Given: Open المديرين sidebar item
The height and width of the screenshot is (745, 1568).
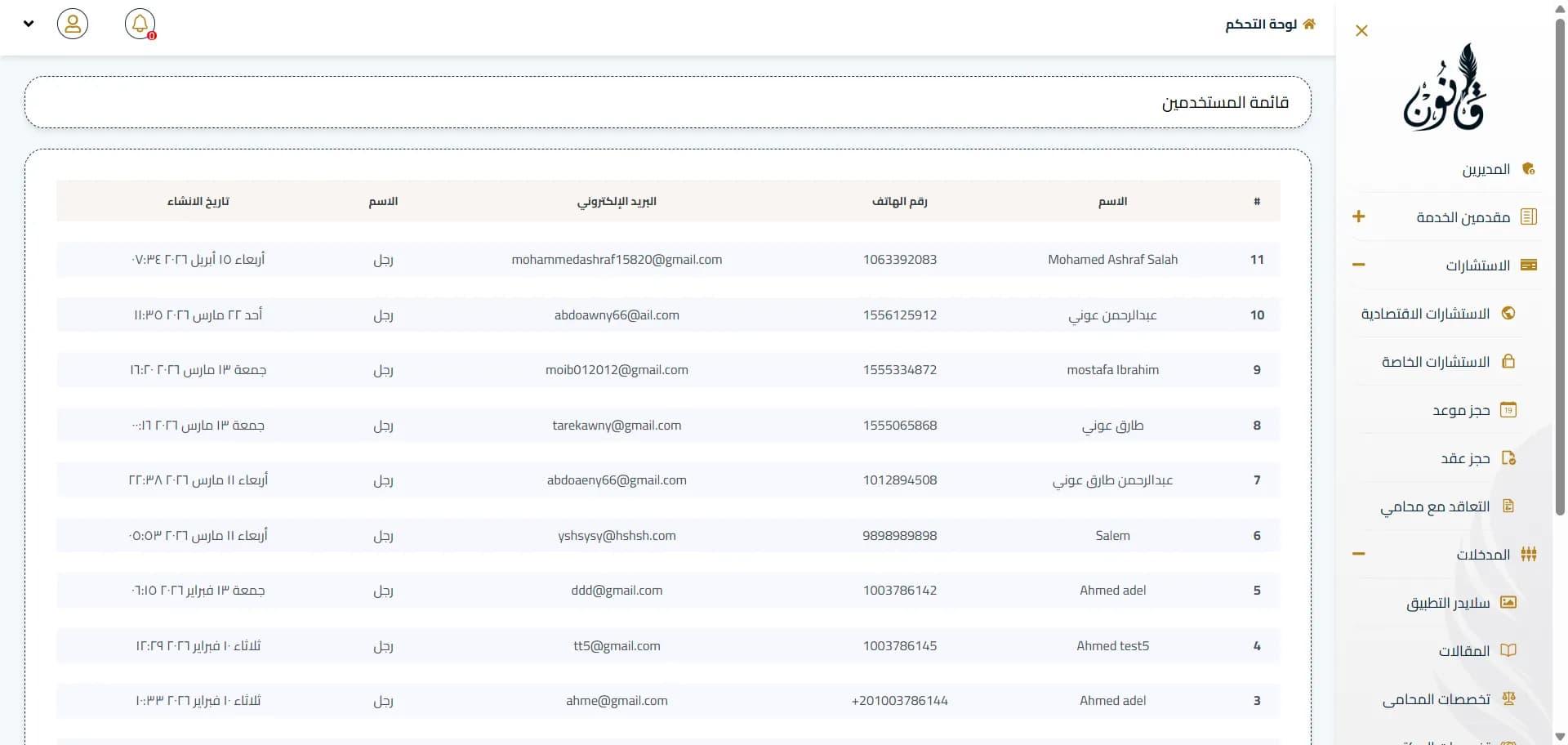Looking at the screenshot, I should [x=1486, y=169].
